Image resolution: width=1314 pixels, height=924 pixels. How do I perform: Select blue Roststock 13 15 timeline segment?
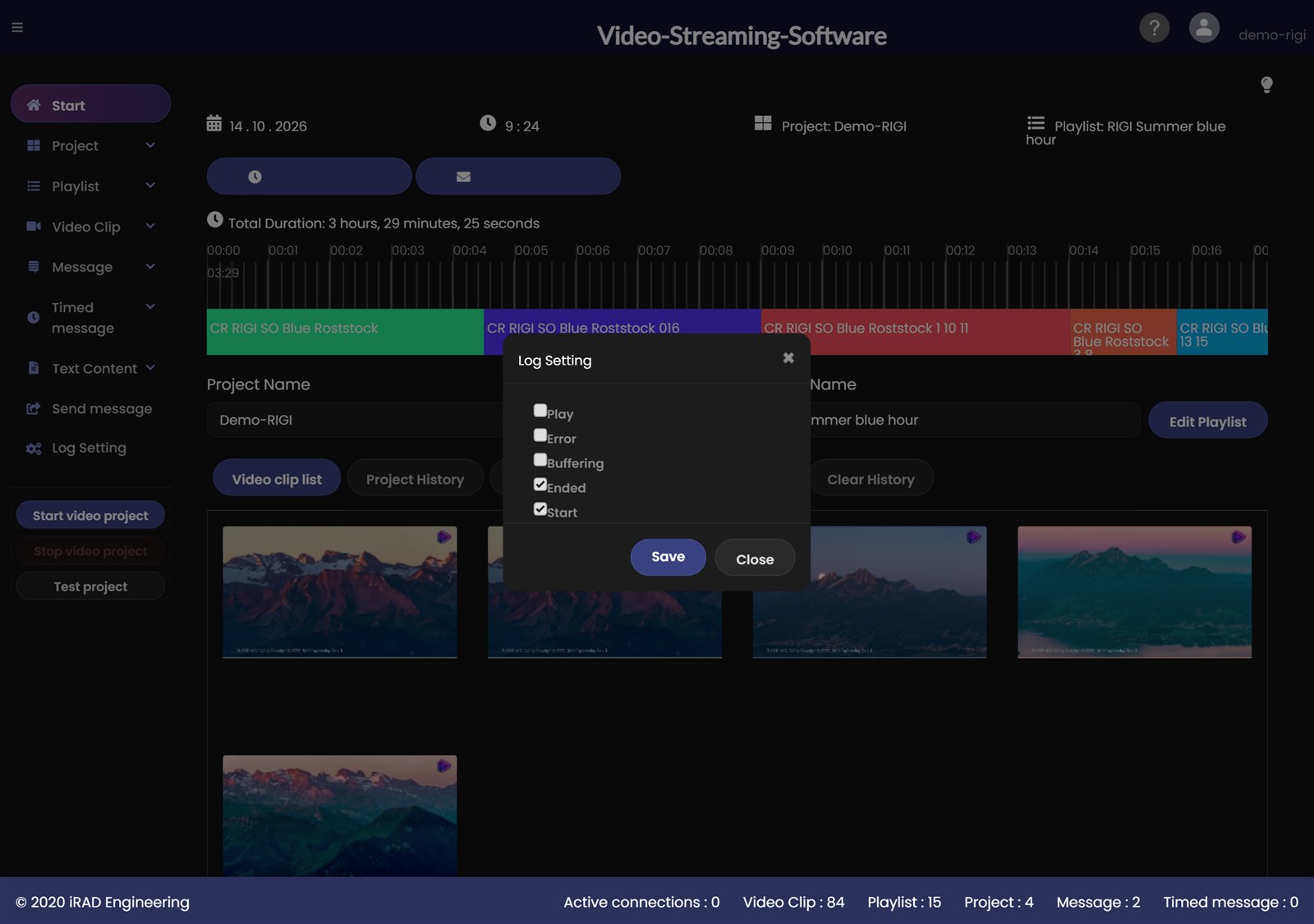[1222, 332]
